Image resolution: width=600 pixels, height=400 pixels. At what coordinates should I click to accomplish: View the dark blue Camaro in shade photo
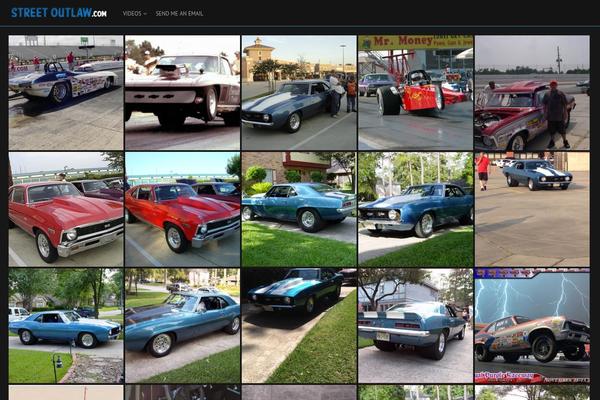pos(299,326)
